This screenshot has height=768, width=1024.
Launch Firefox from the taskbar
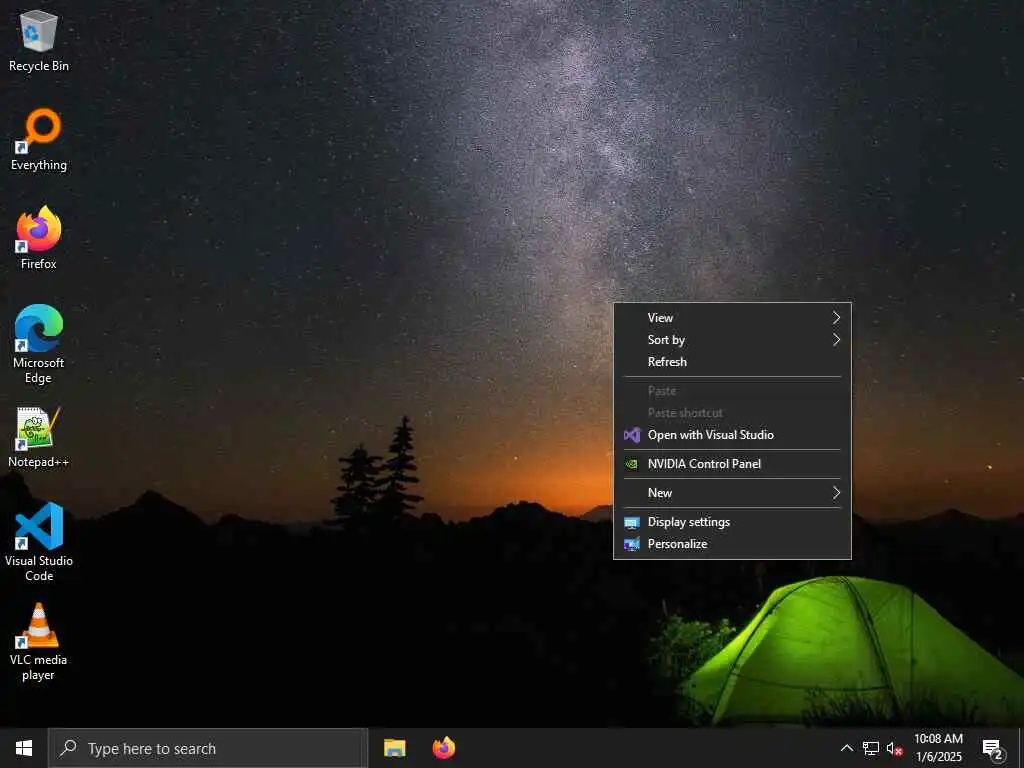pyautogui.click(x=444, y=748)
